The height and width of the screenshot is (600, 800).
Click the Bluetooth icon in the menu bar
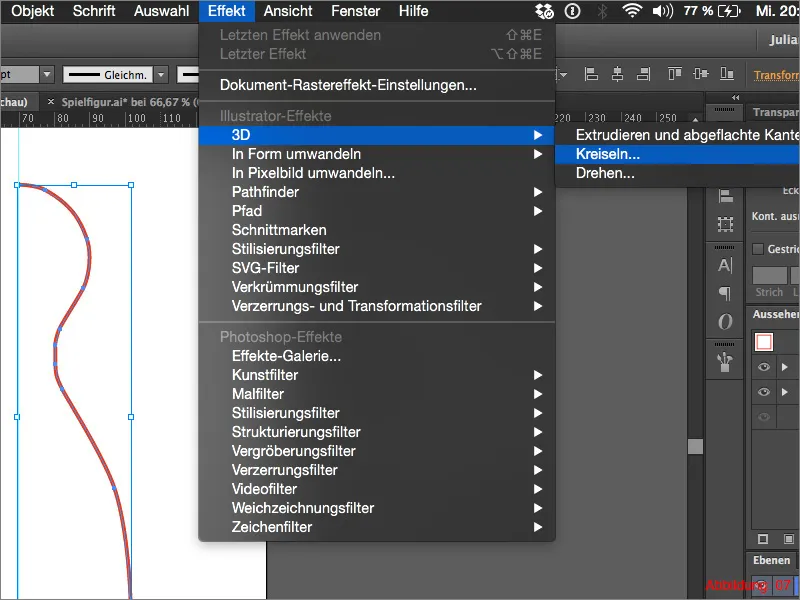point(603,11)
